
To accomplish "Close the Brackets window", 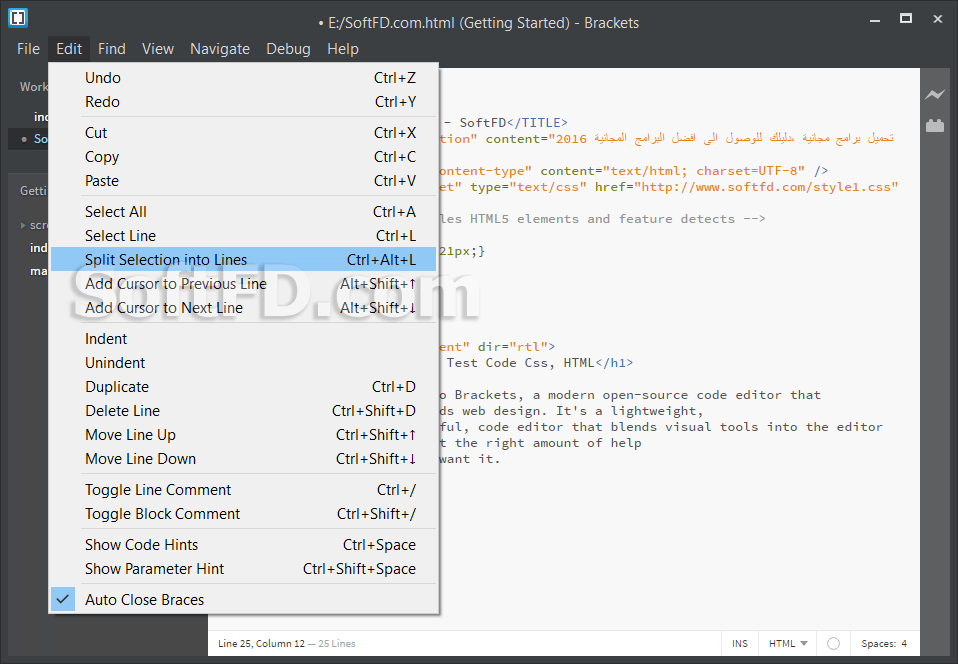I will 938,19.
